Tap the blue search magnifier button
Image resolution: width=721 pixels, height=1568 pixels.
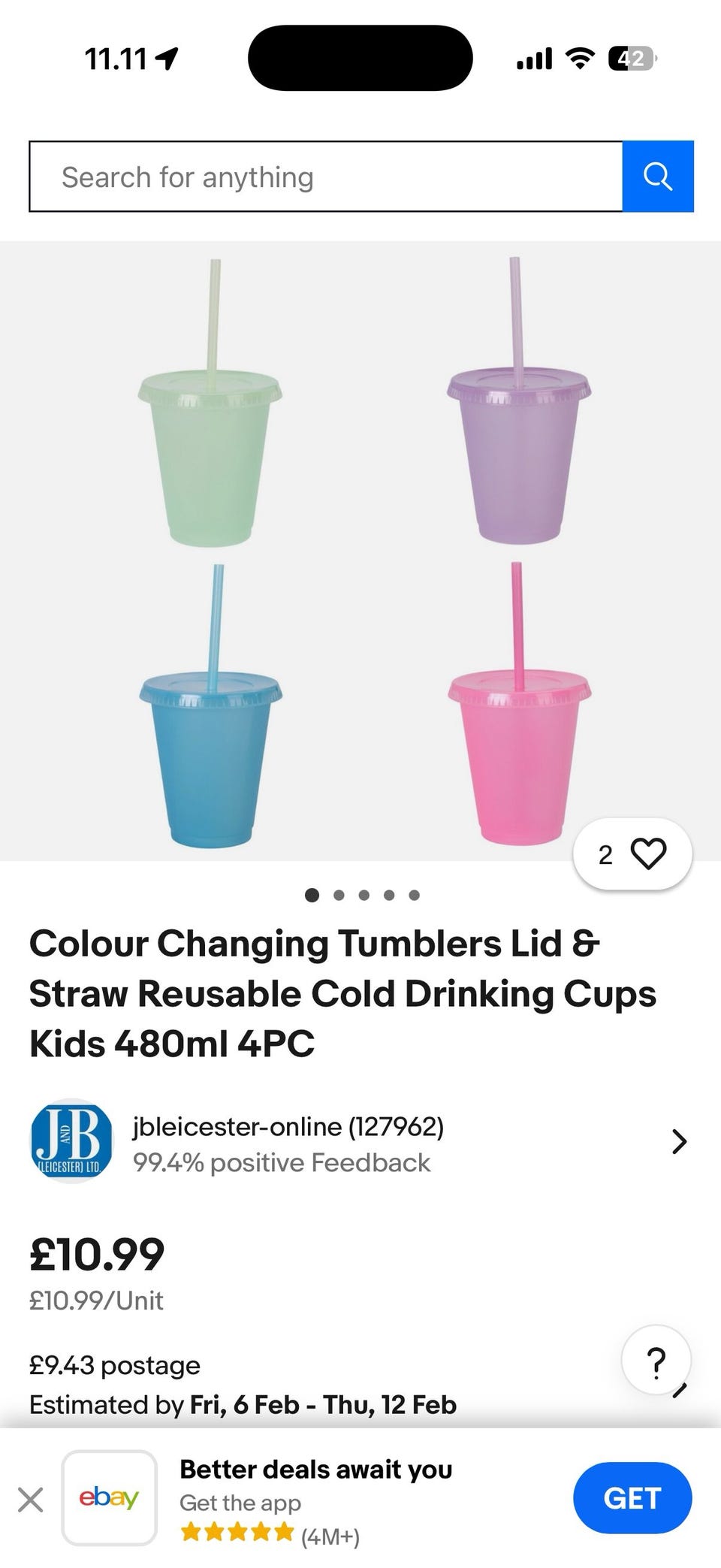click(x=658, y=177)
